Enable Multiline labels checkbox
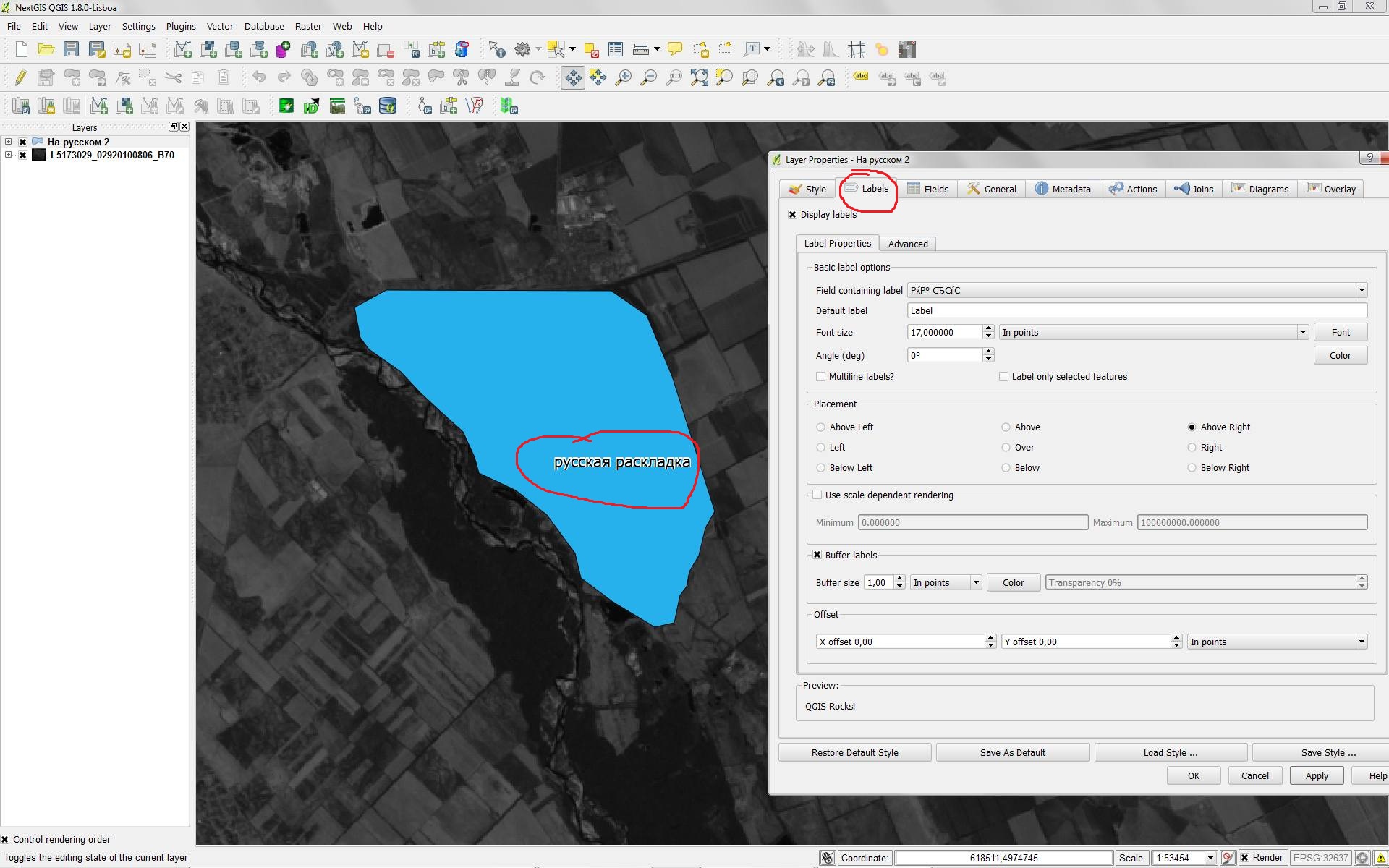This screenshot has height=868, width=1389. point(820,377)
